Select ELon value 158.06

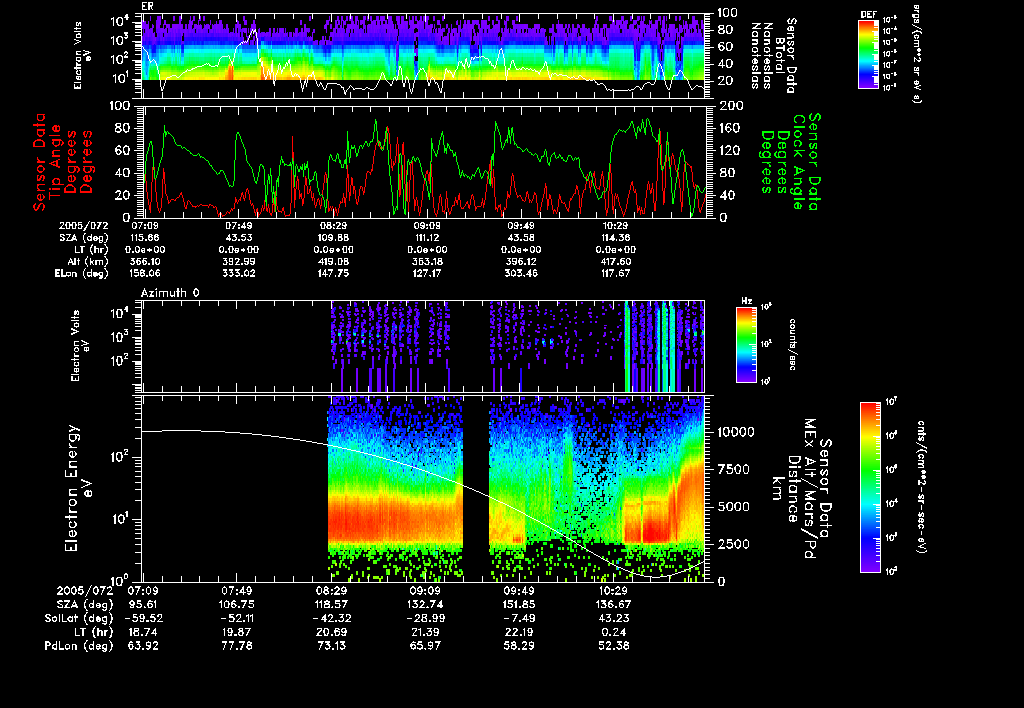point(146,274)
